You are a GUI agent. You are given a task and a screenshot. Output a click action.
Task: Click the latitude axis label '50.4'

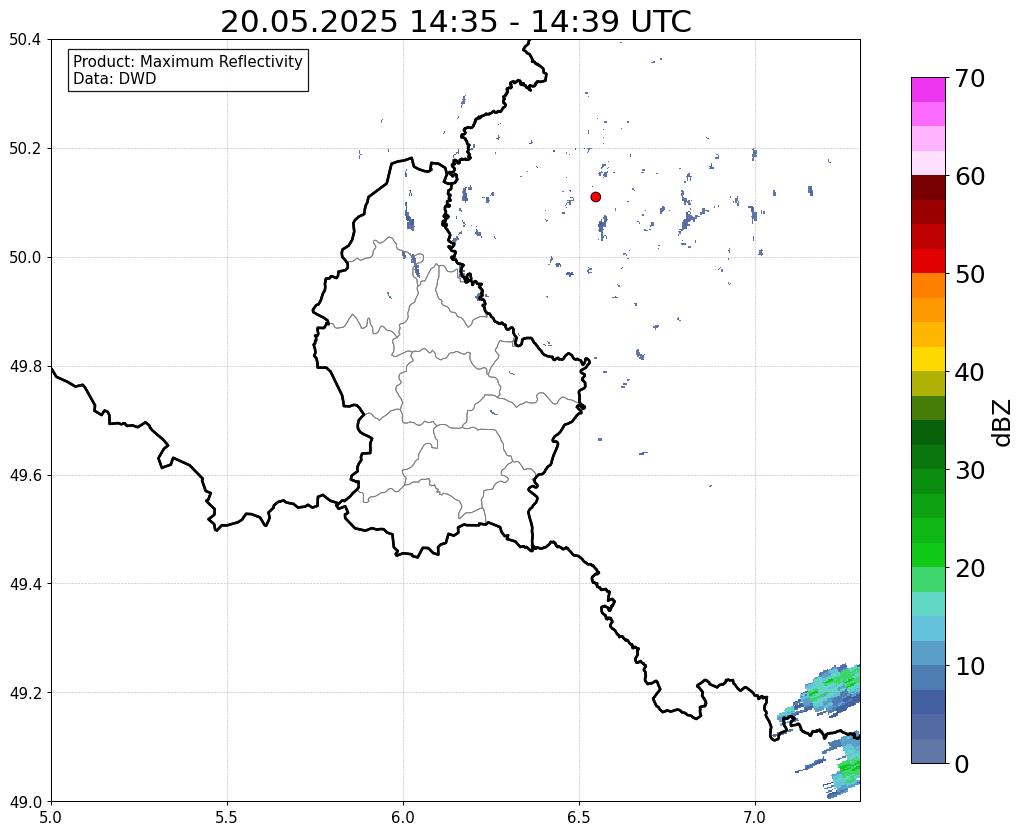click(25, 40)
